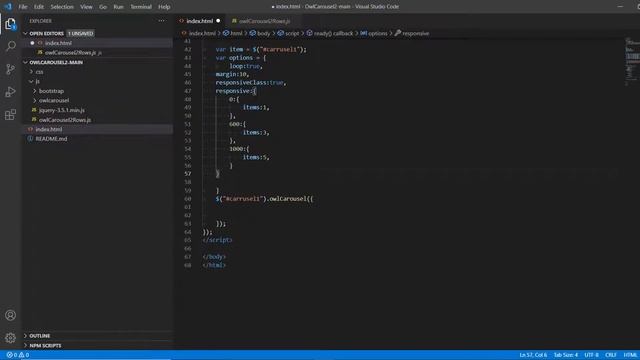Collapse the OWLCAROUSEL2-MAIN folder section
The image size is (640, 360).
tap(26, 62)
